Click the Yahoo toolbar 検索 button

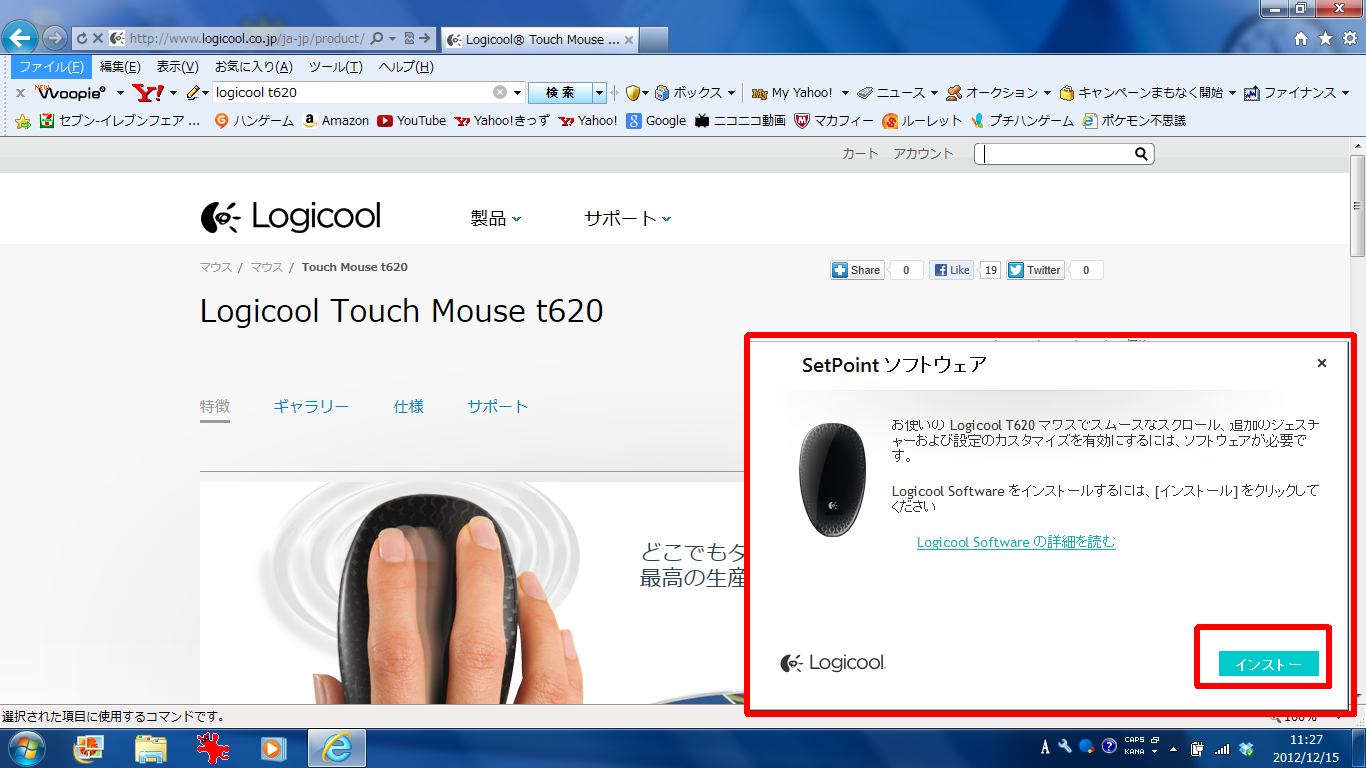click(560, 93)
